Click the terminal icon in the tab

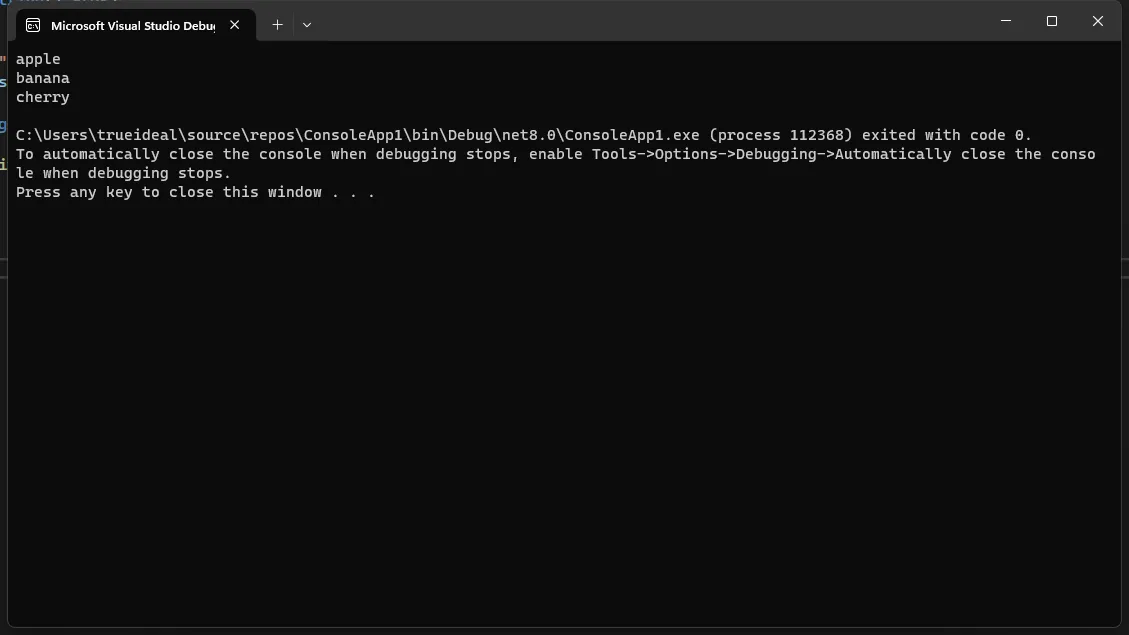[33, 25]
